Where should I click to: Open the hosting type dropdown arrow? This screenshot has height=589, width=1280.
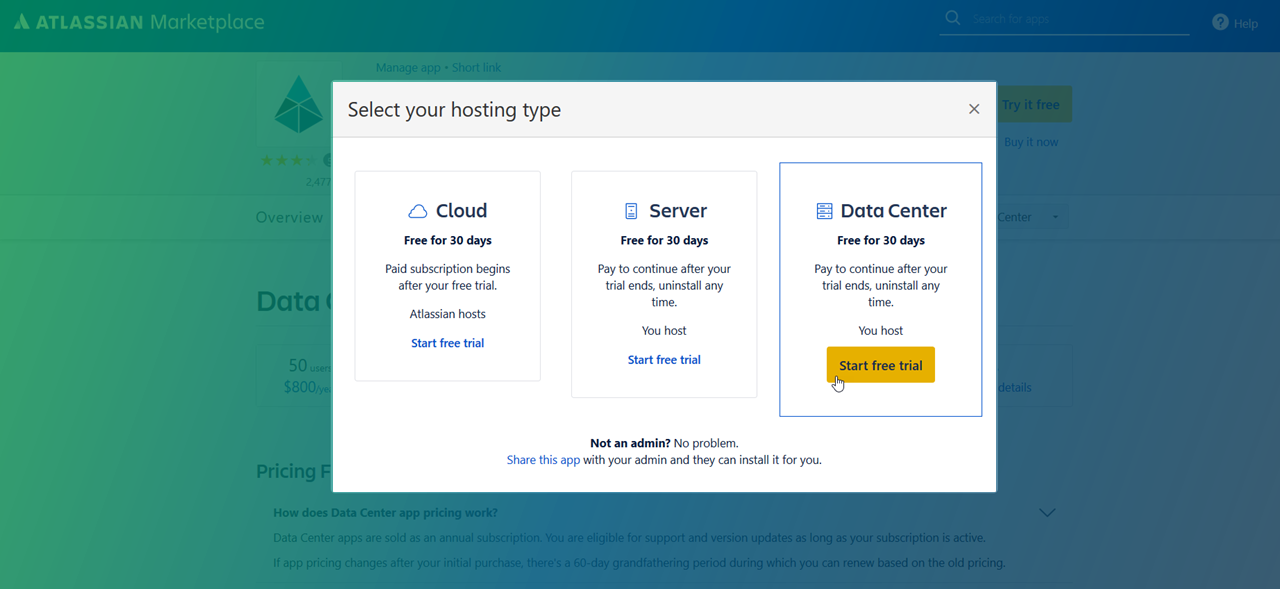click(1054, 217)
